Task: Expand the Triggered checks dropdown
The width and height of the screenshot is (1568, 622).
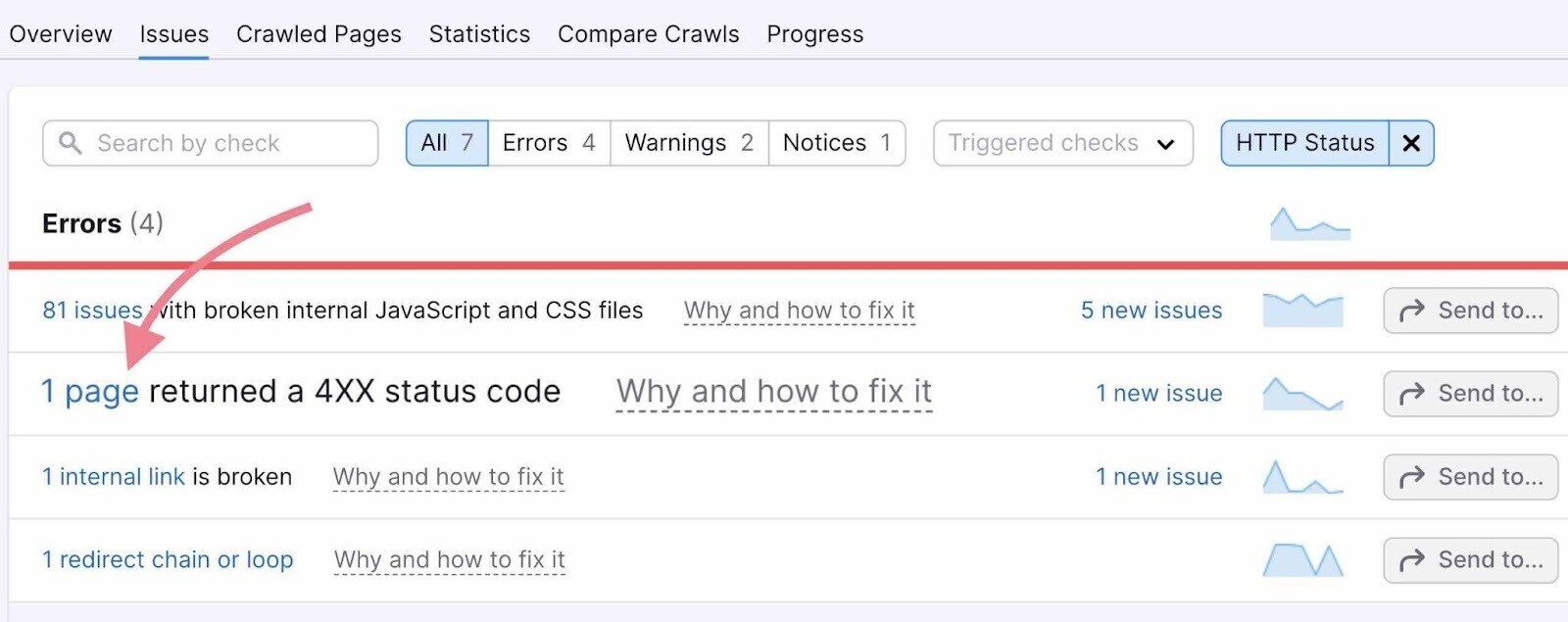Action: [x=1062, y=143]
